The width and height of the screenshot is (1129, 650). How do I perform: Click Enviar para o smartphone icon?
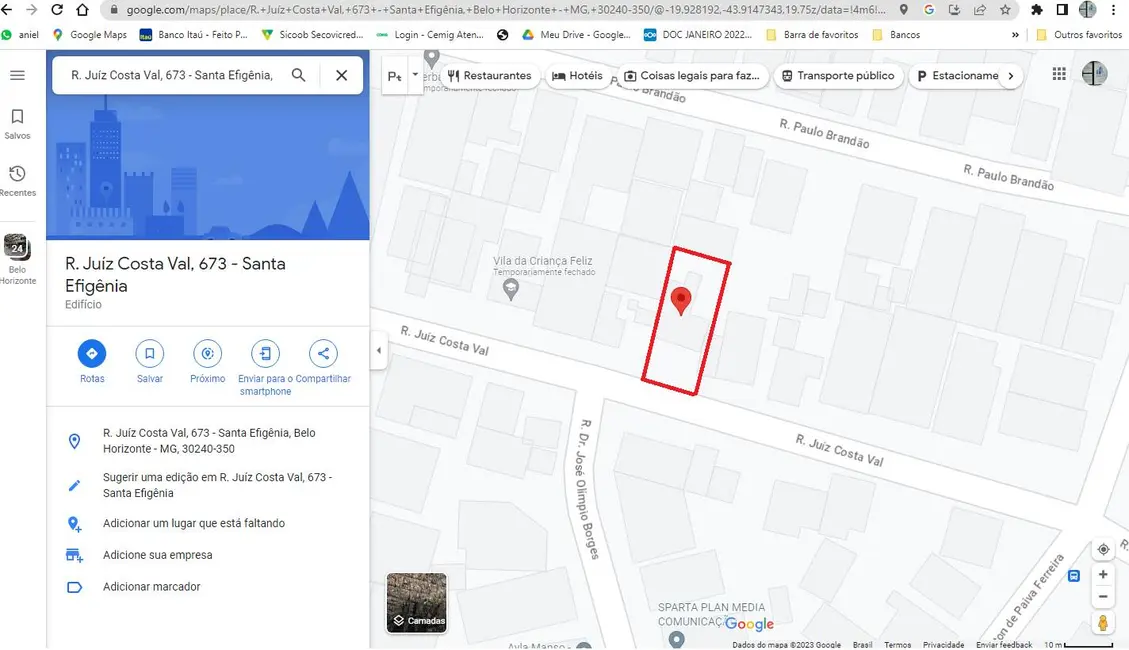(265, 354)
